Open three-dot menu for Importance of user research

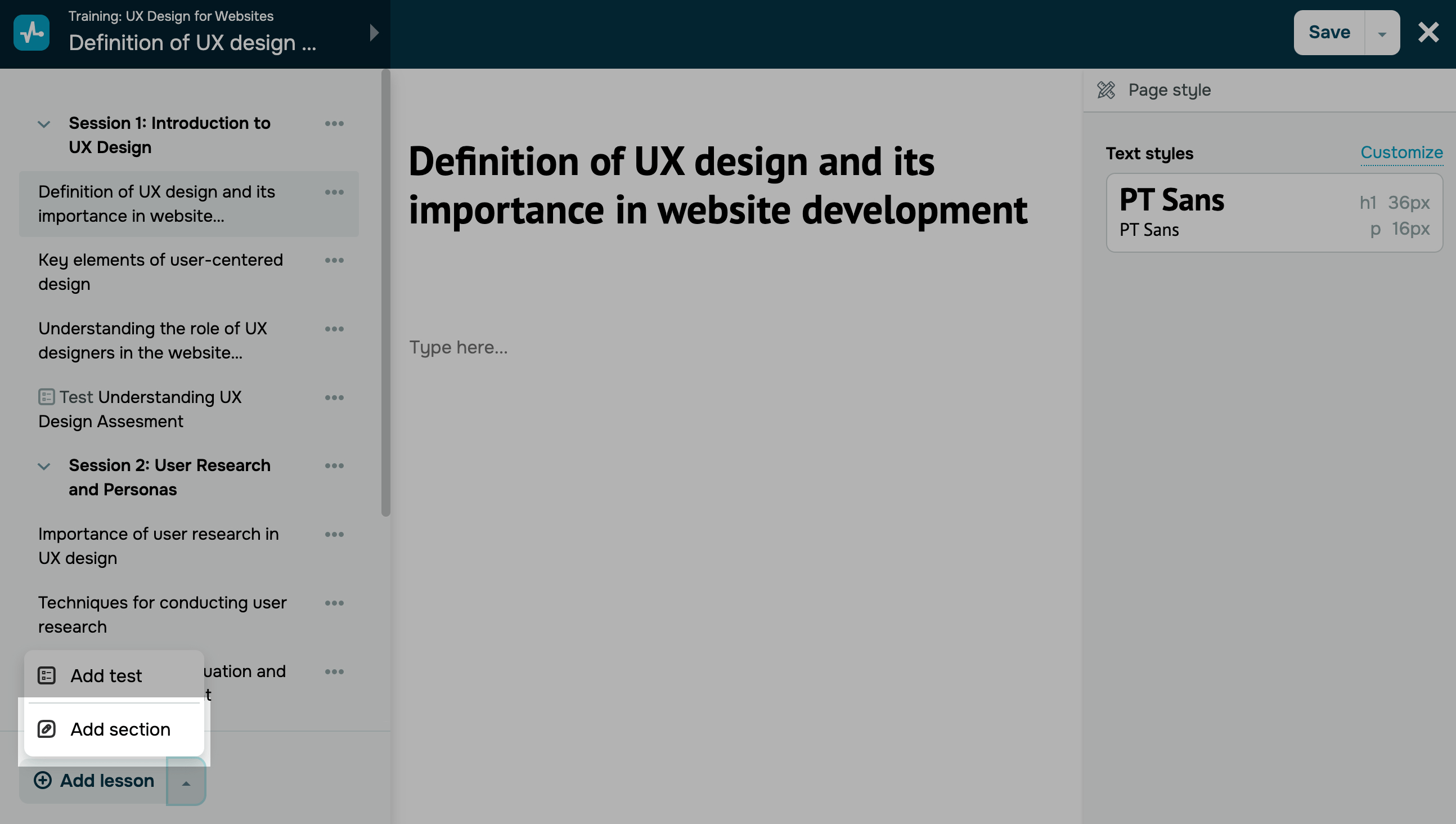pos(334,535)
